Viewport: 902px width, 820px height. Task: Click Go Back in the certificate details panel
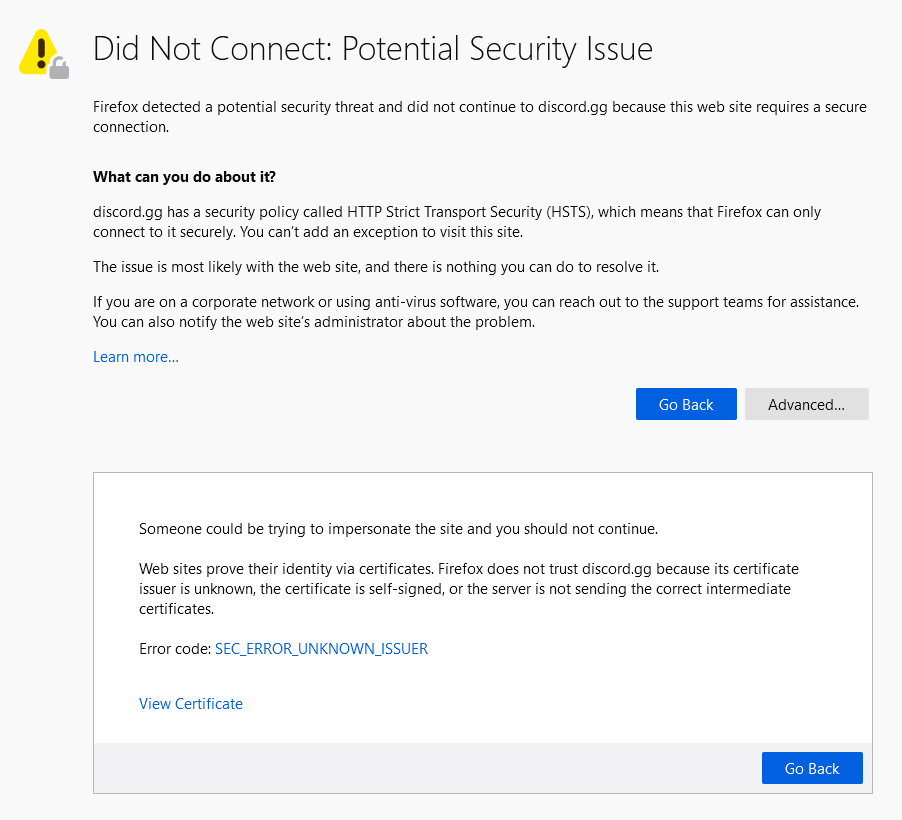(x=812, y=768)
